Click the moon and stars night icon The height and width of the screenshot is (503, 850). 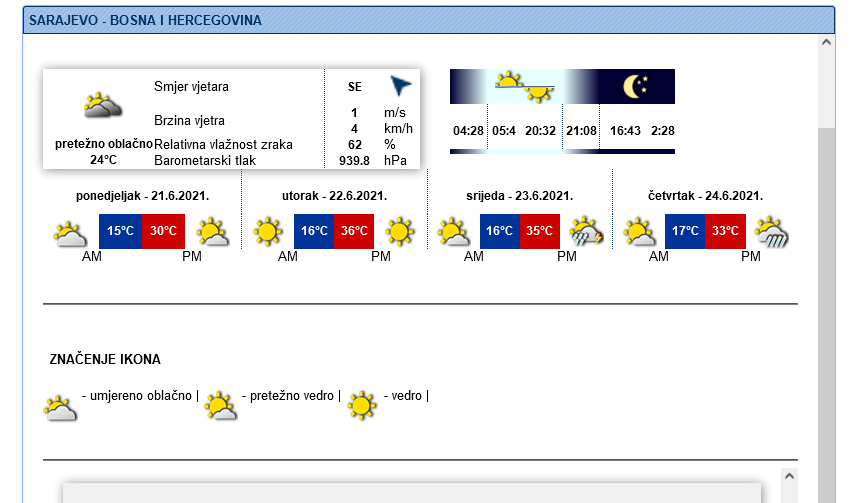pyautogui.click(x=636, y=87)
